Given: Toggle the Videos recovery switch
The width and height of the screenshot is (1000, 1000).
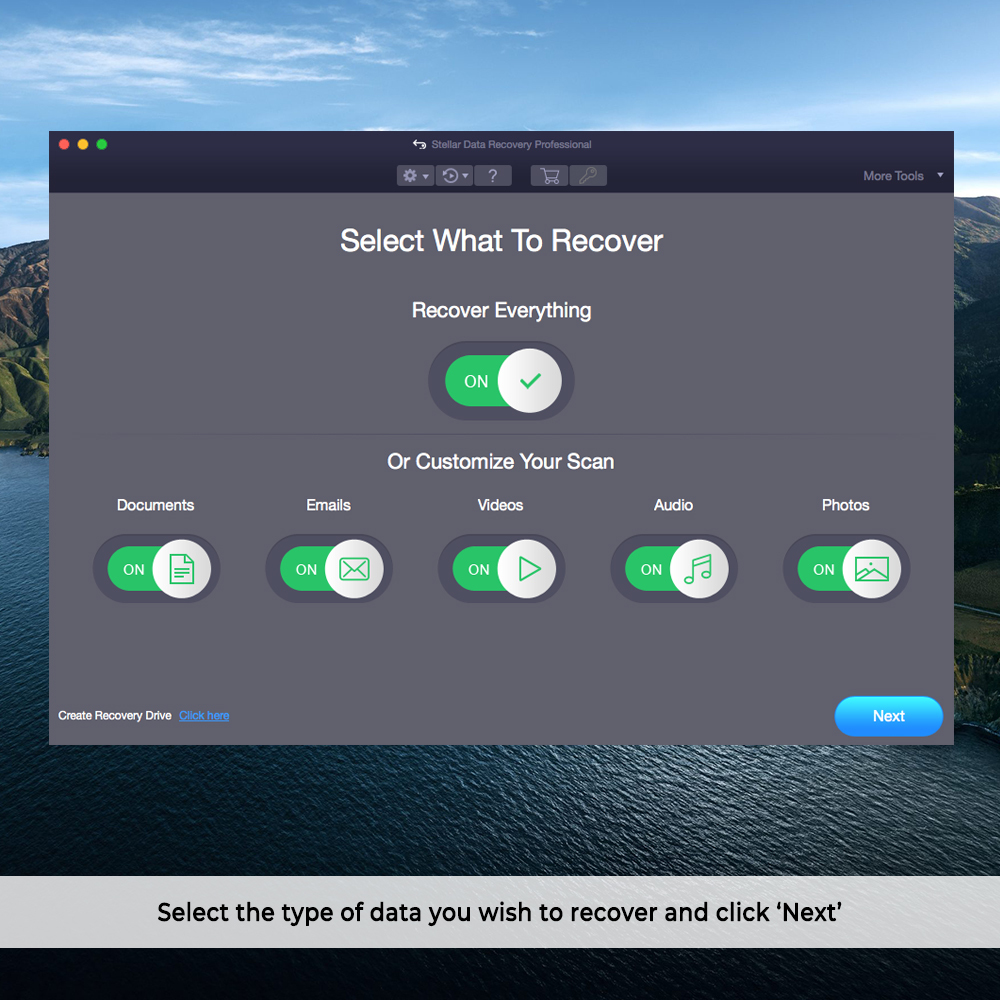Looking at the screenshot, I should [x=503, y=569].
